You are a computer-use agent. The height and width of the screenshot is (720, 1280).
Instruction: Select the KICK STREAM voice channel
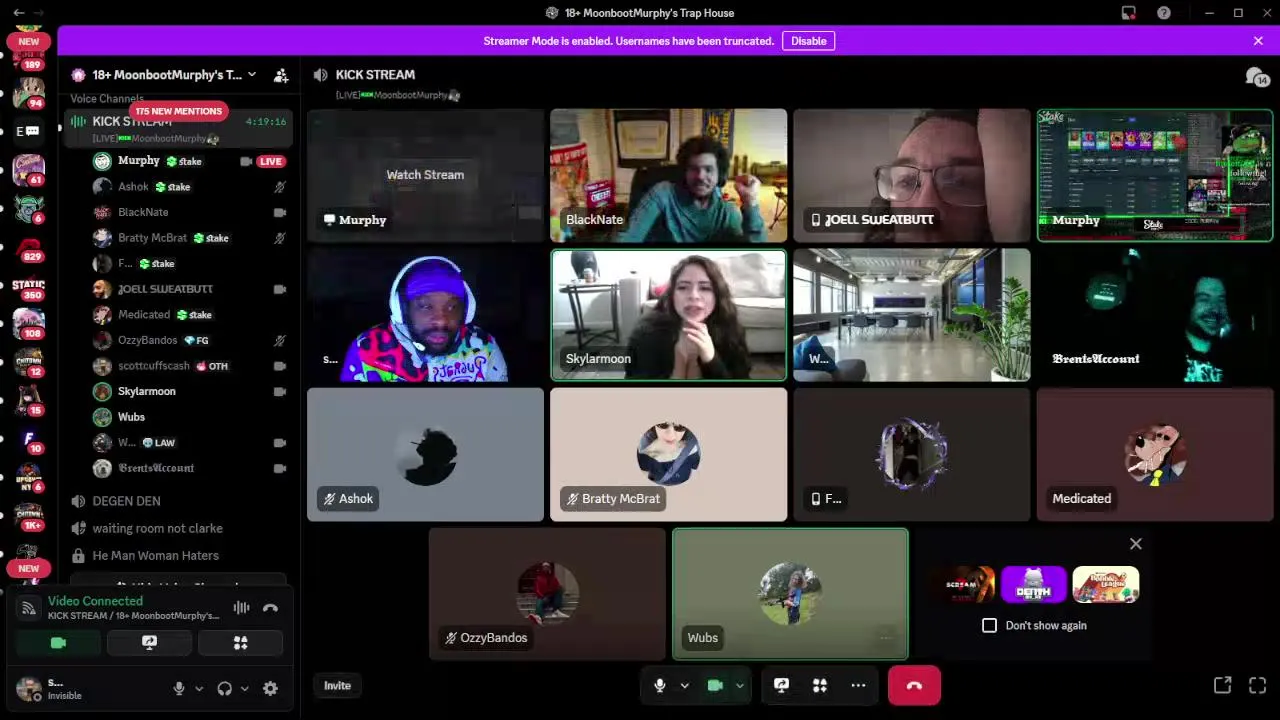[x=179, y=128]
